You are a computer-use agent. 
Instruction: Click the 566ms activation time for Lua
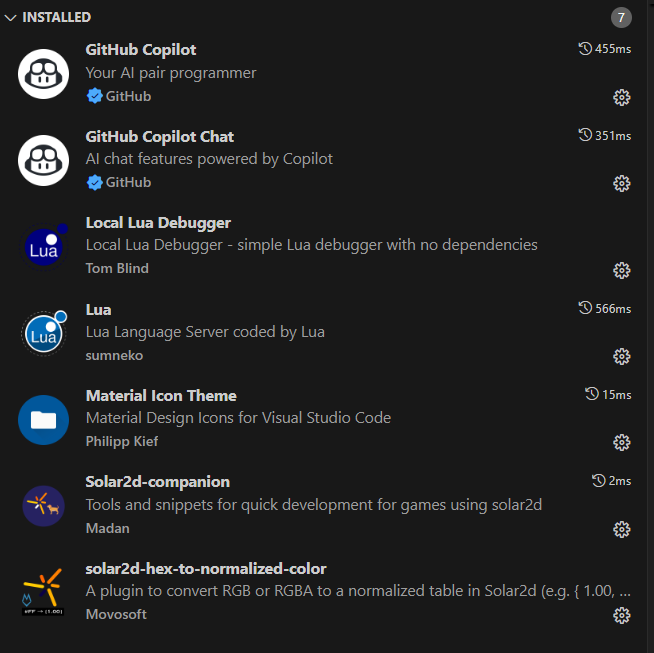[605, 309]
